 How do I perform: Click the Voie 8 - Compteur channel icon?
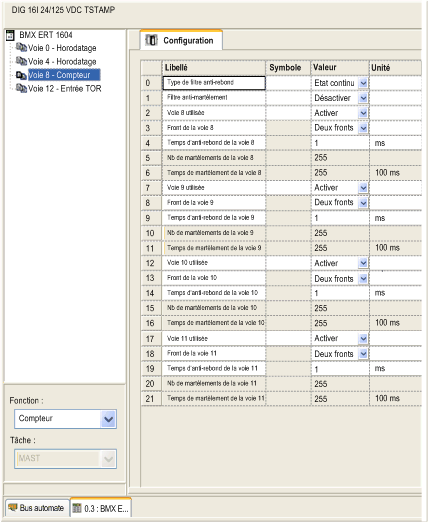(21, 75)
